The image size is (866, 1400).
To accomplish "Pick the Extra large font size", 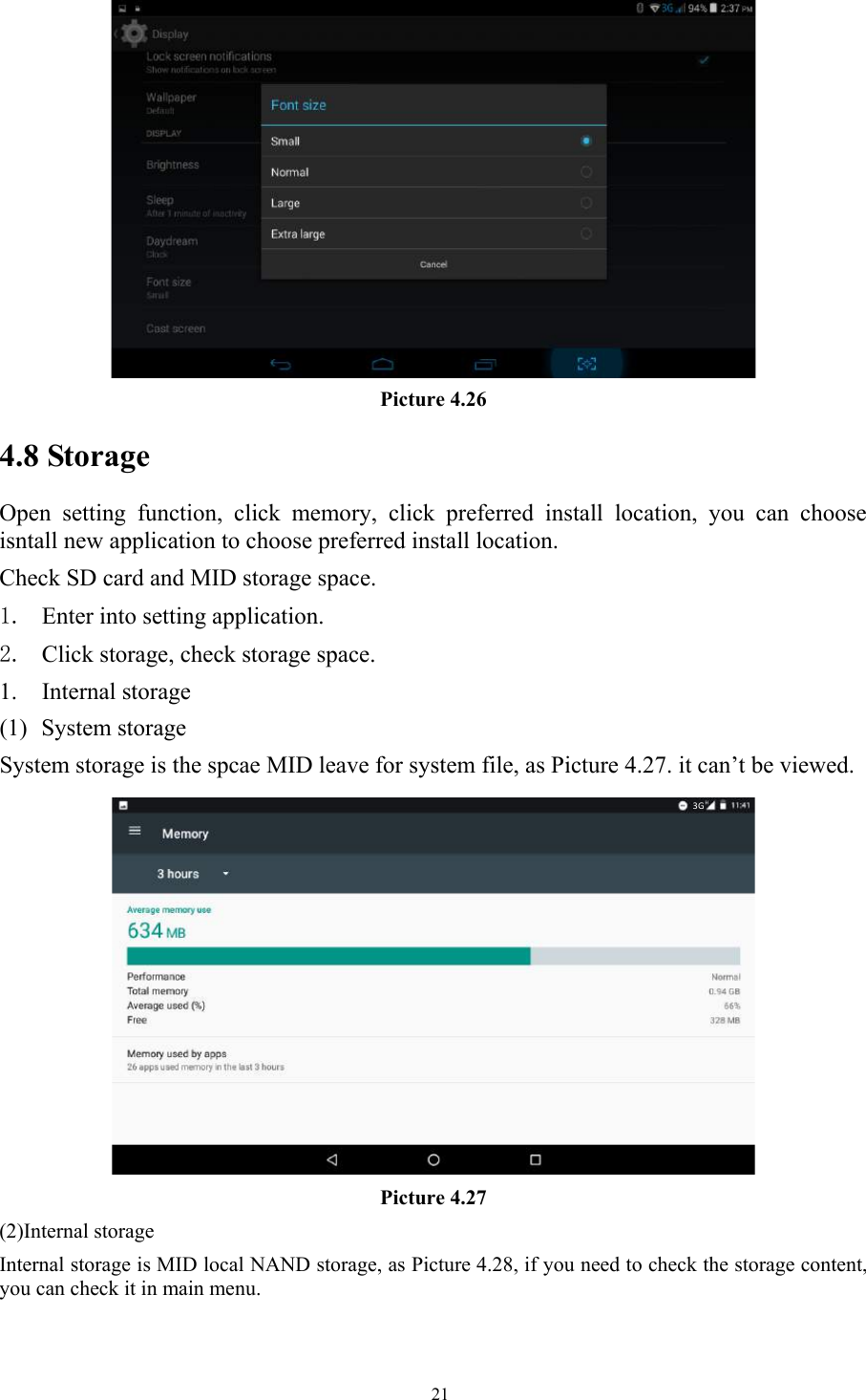I will click(585, 234).
